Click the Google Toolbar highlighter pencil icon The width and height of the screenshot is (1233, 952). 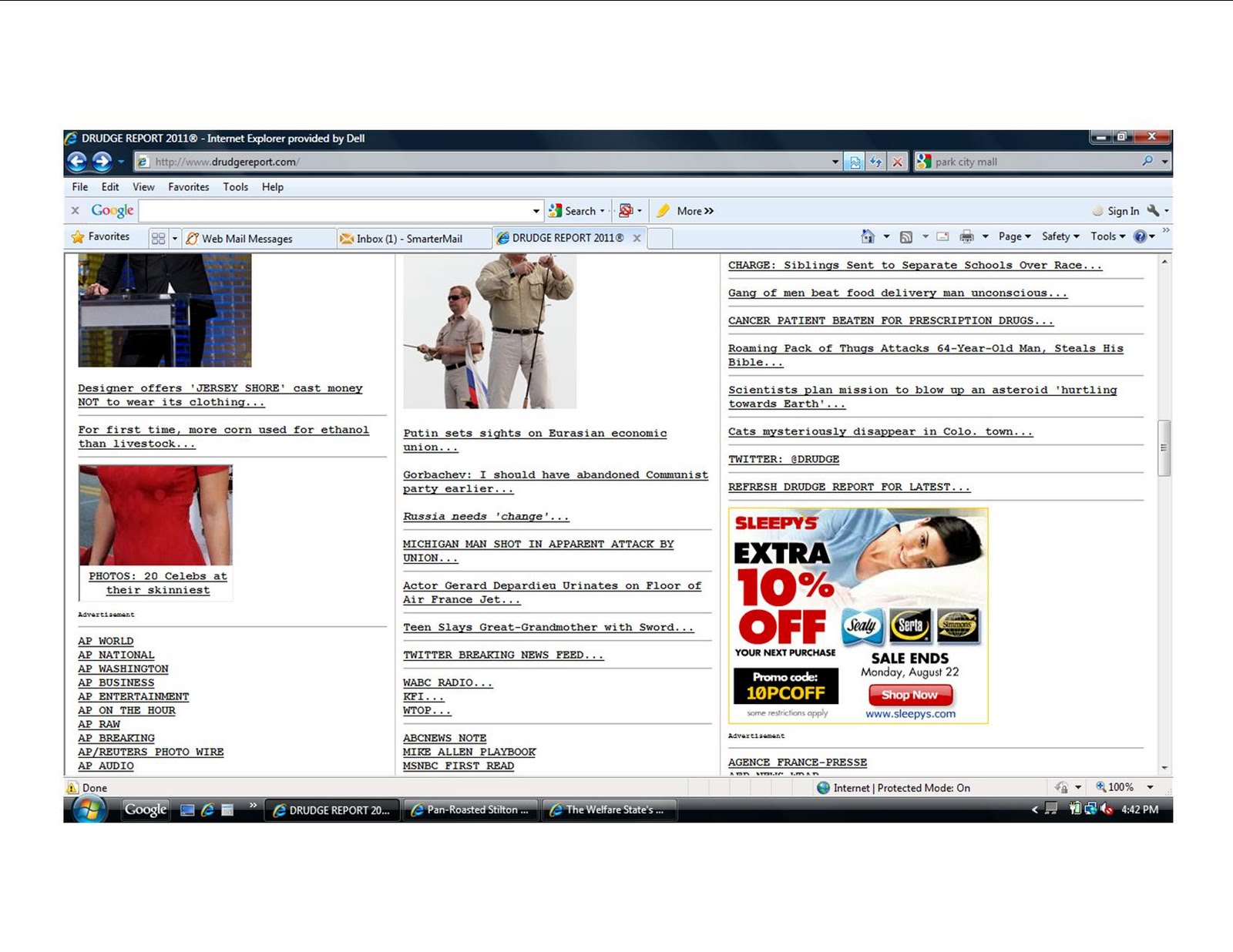coord(663,210)
